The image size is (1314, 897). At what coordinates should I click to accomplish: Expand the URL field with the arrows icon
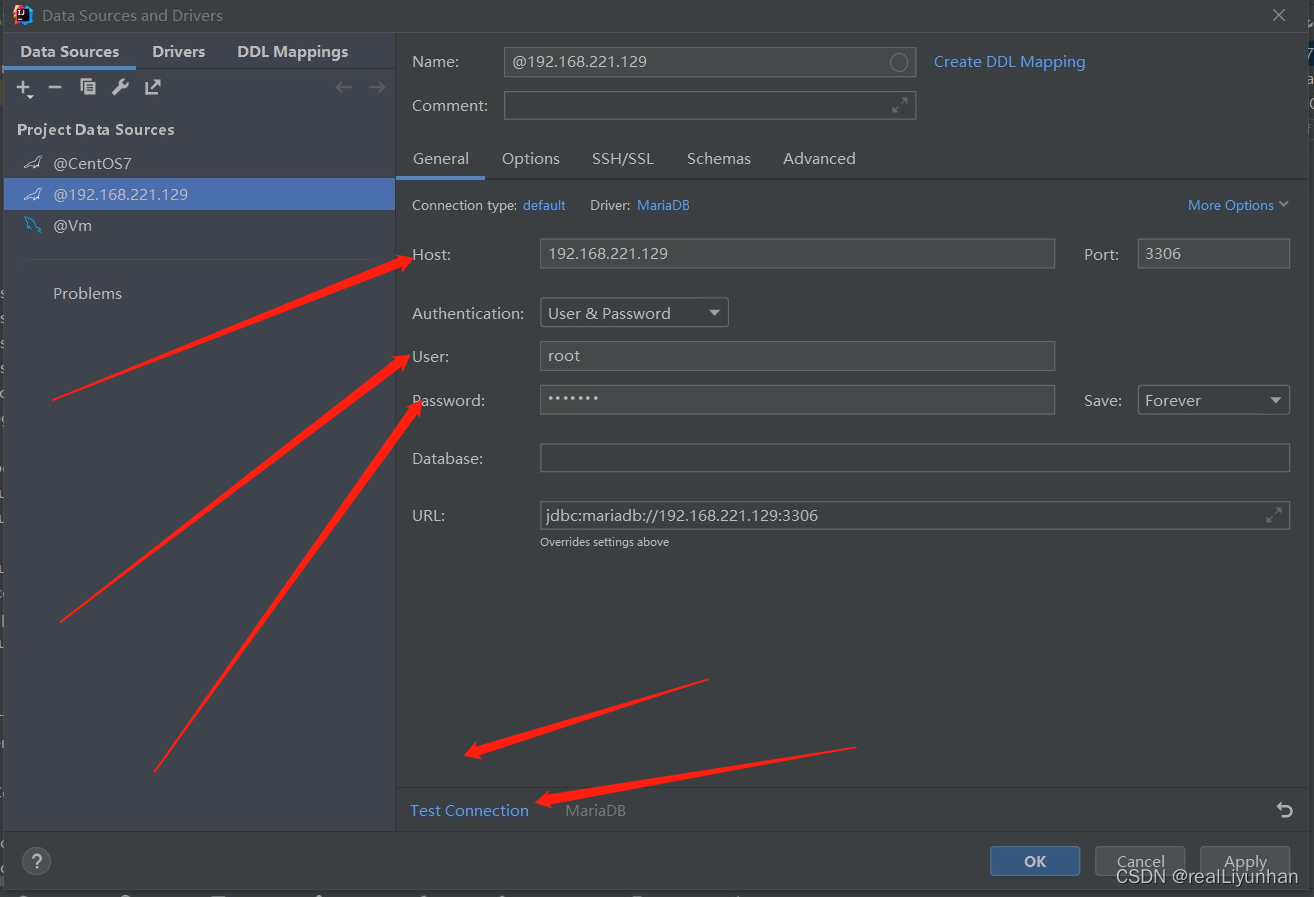[1274, 516]
